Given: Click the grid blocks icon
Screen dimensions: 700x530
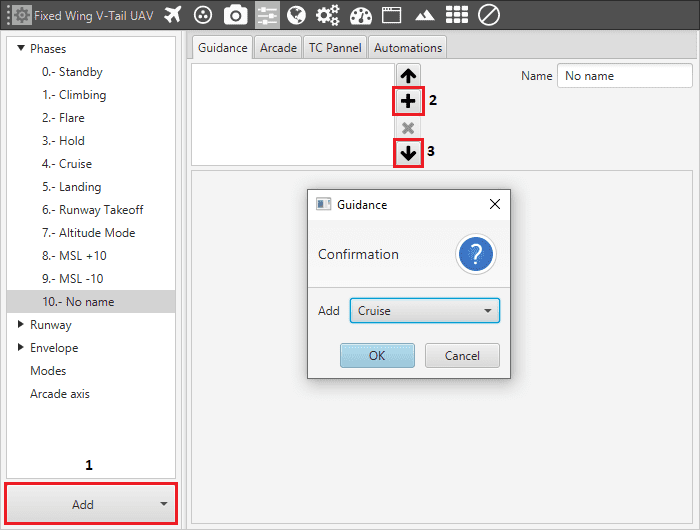Looking at the screenshot, I should [457, 15].
